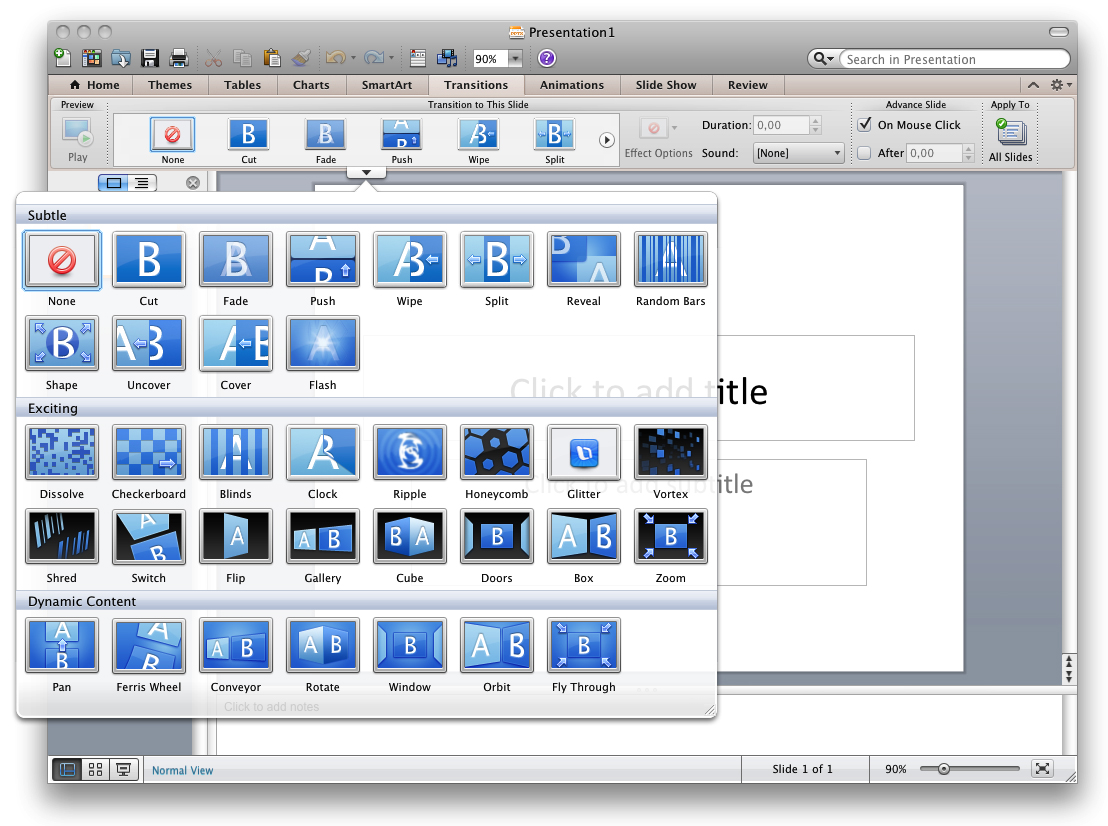The width and height of the screenshot is (1108, 826).
Task: Collapse the ribbon using the caret
Action: (x=1033, y=85)
